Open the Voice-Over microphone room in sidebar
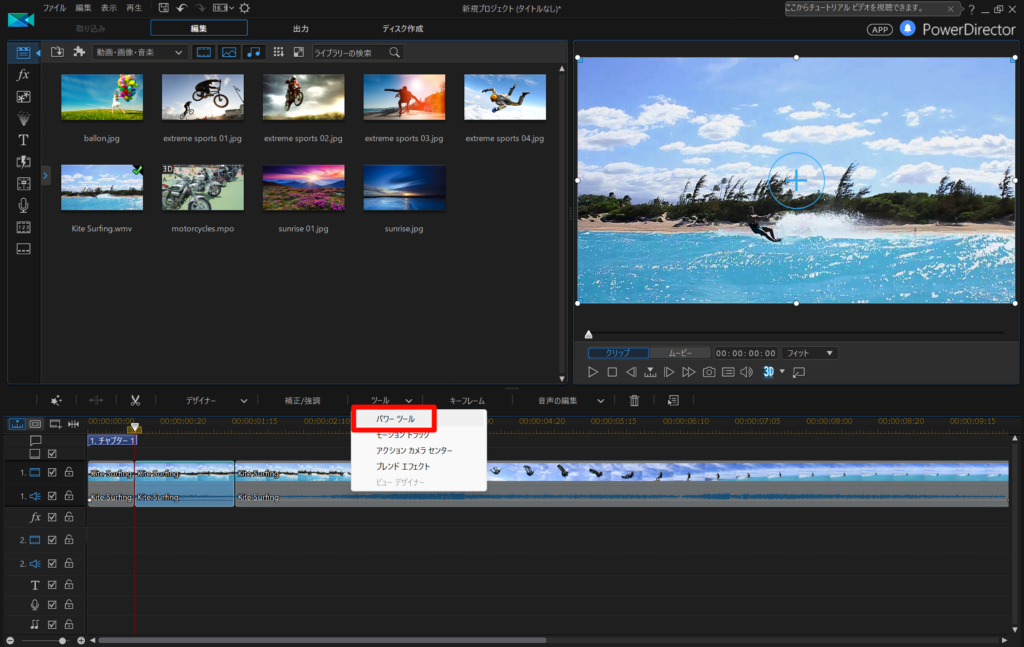 pyautogui.click(x=23, y=205)
